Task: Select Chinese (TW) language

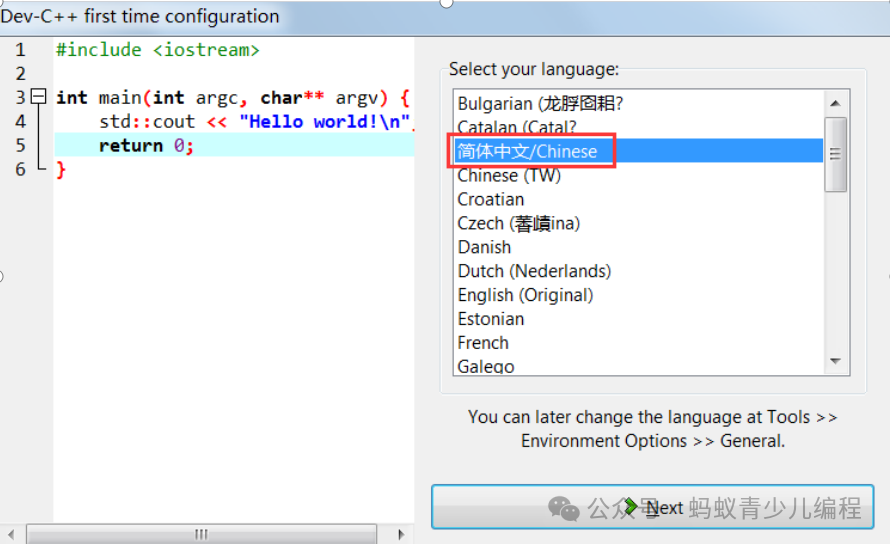Action: tap(639, 175)
